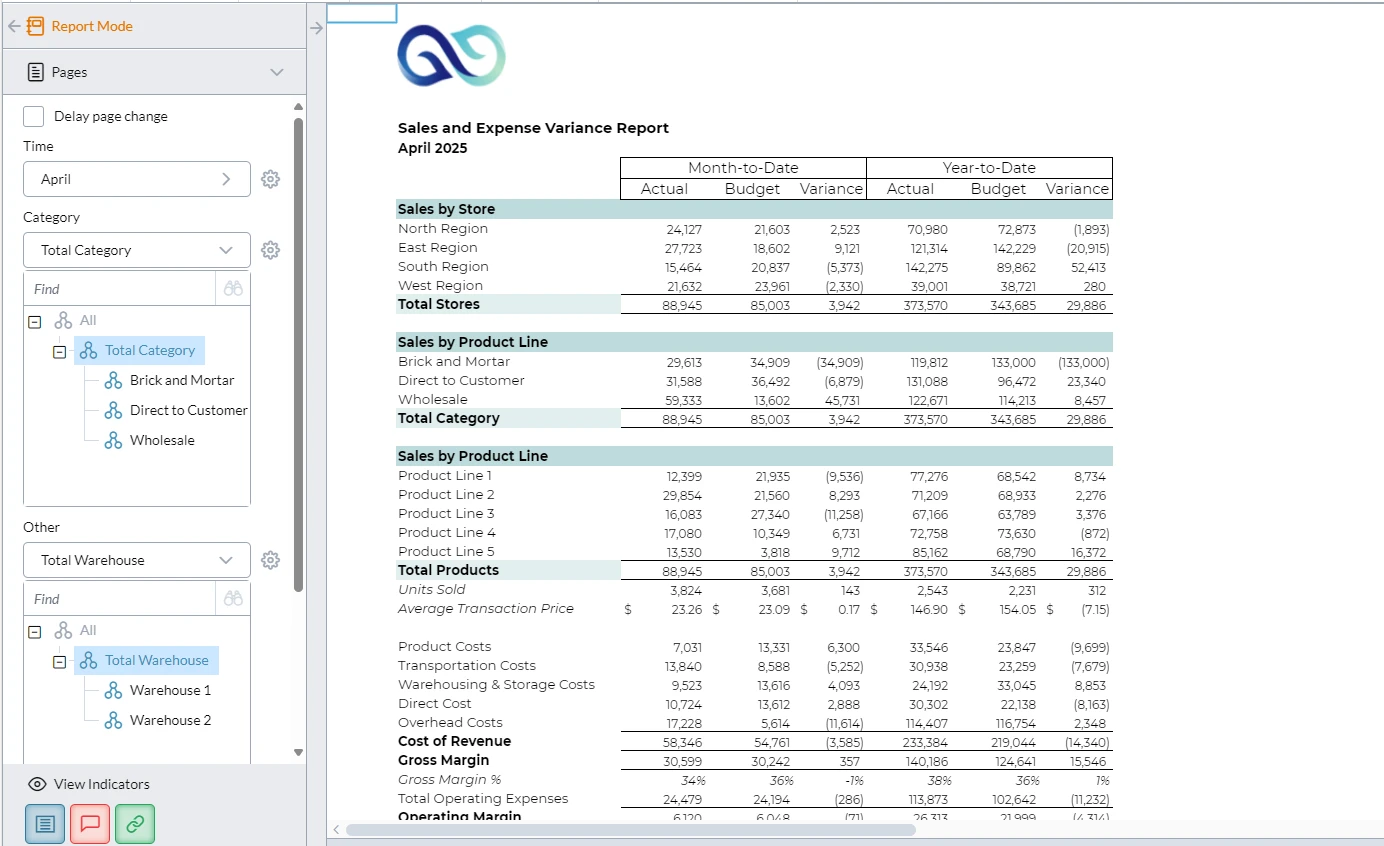Click binoculars search icon in Category tree

tap(234, 289)
